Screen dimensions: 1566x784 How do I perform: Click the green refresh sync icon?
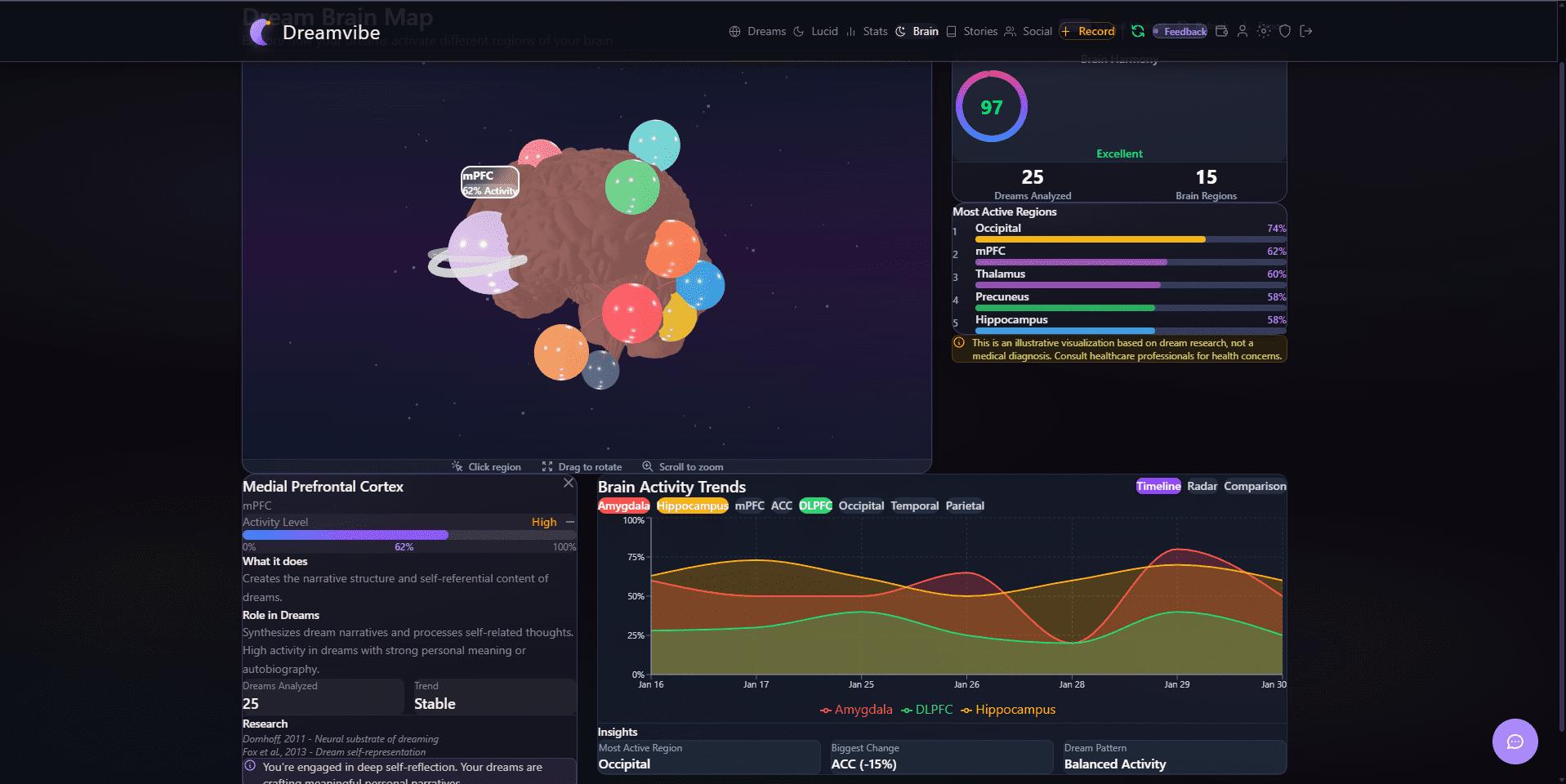[1137, 31]
